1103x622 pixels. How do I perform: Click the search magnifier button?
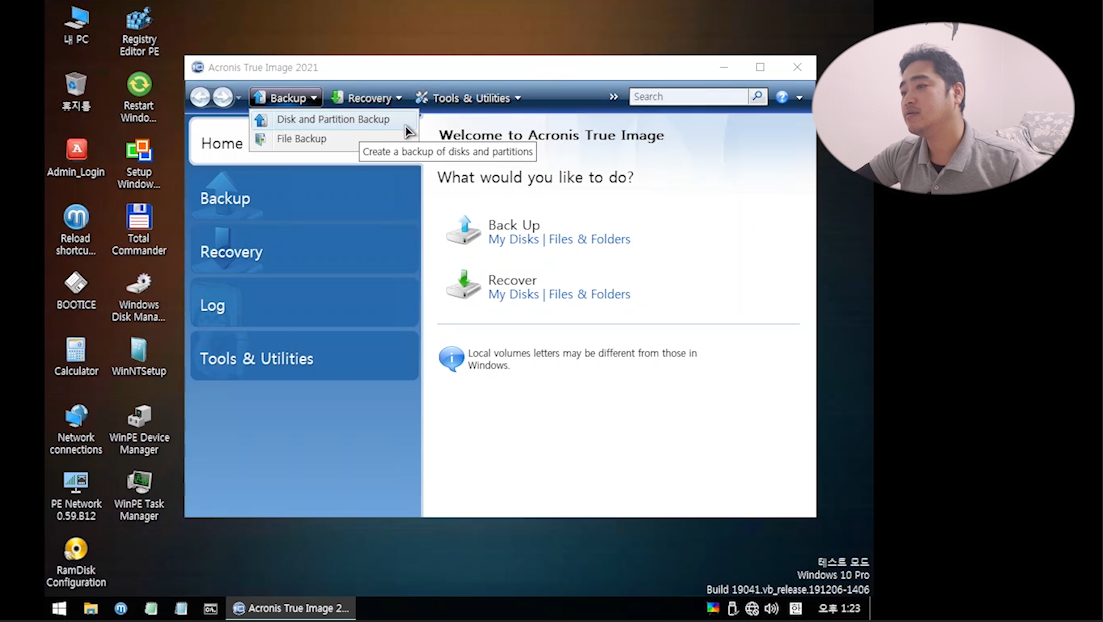click(757, 96)
